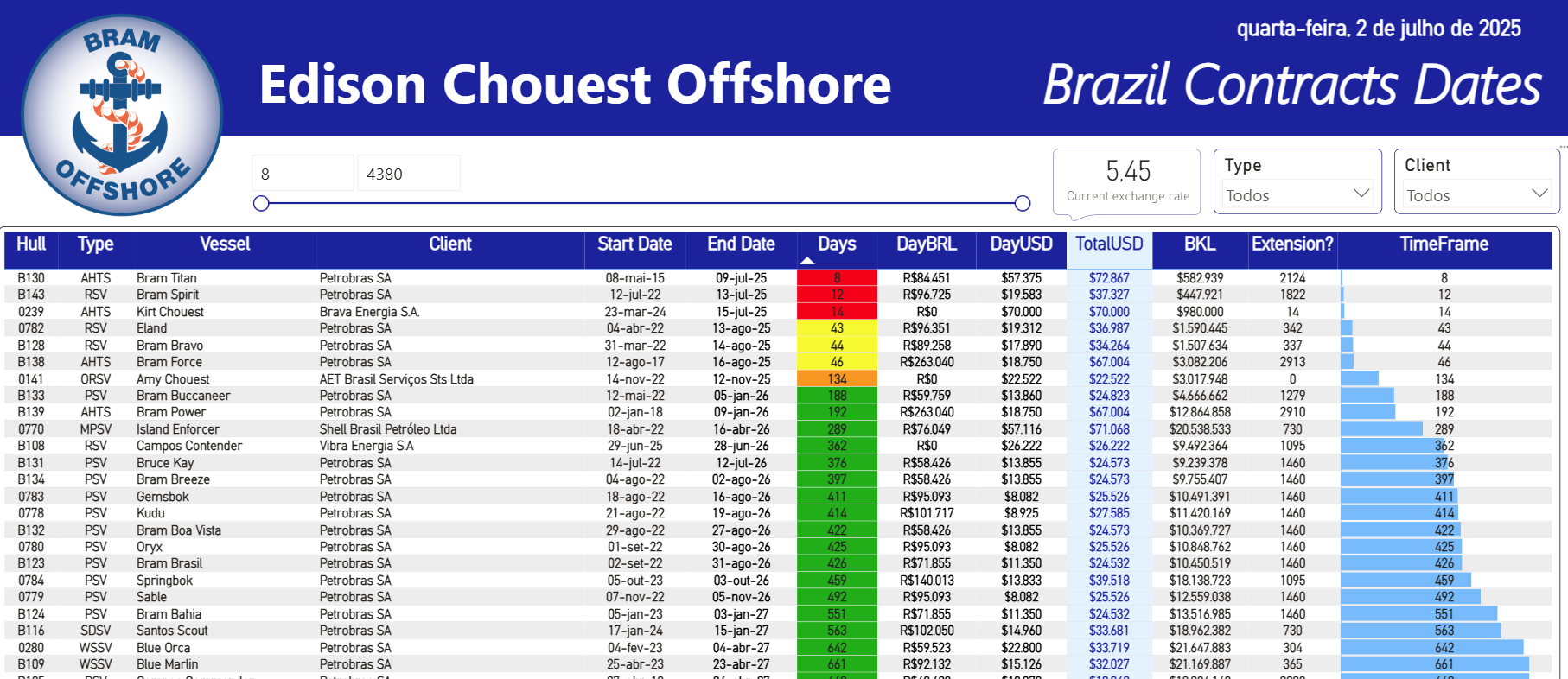This screenshot has width=1568, height=679.
Task: Select the Campos Contender vessel cell
Action: [189, 446]
